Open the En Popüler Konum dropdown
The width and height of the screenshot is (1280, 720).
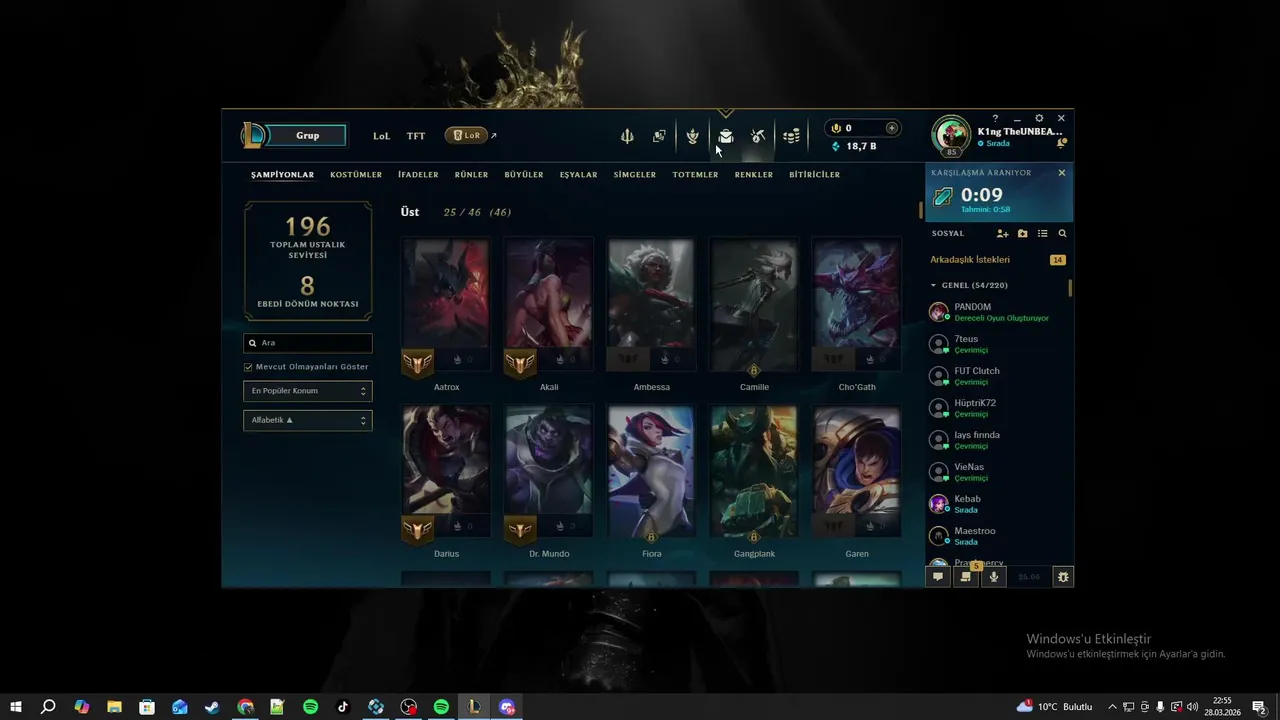(308, 391)
